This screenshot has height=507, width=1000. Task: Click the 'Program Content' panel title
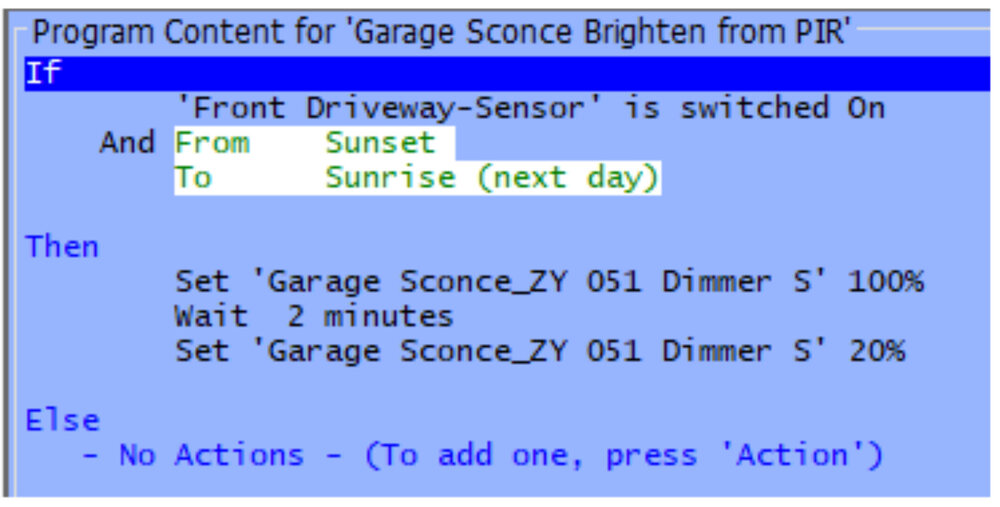440,32
